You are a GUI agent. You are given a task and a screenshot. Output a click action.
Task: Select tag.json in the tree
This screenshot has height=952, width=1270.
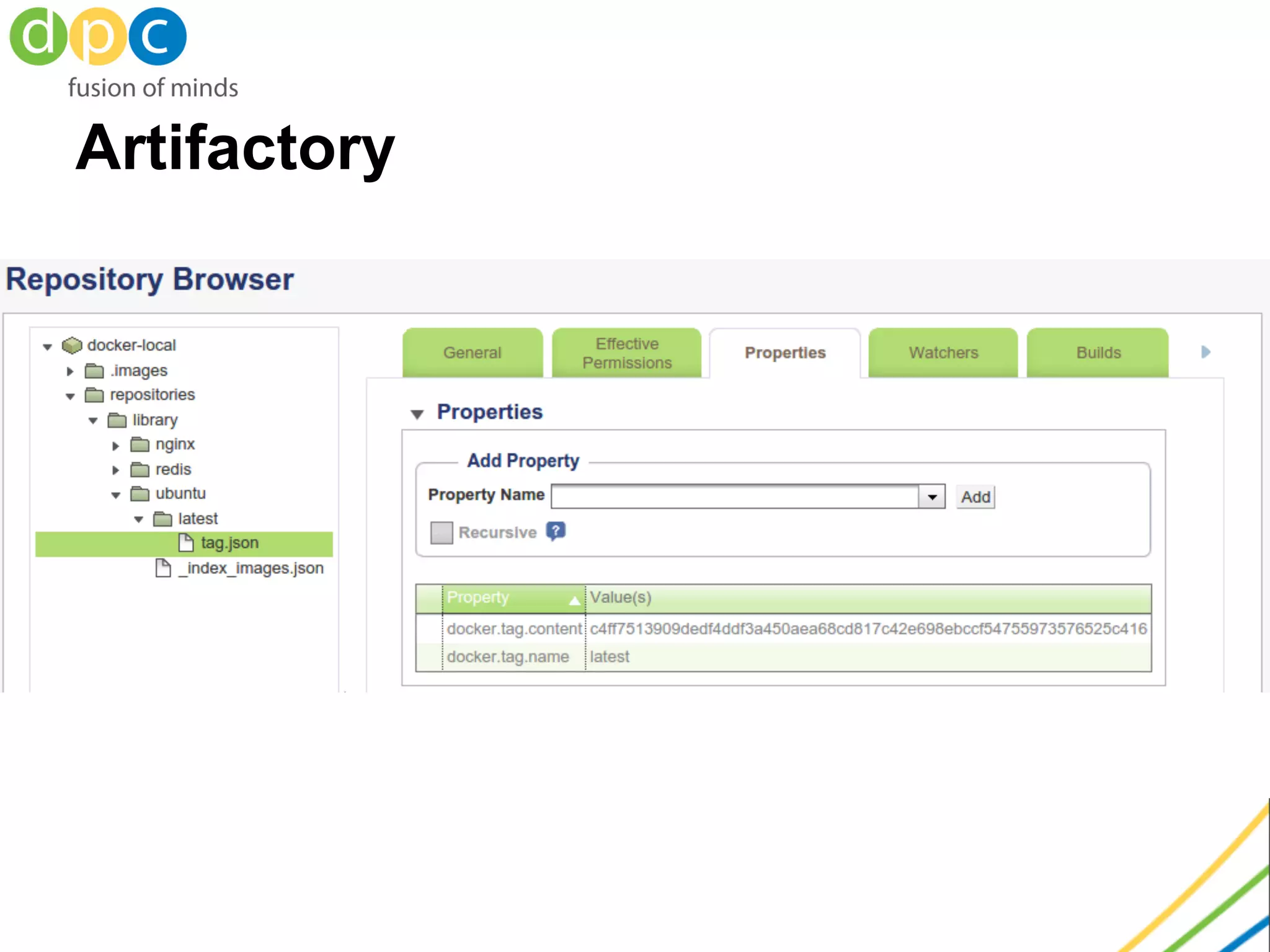pos(184,544)
